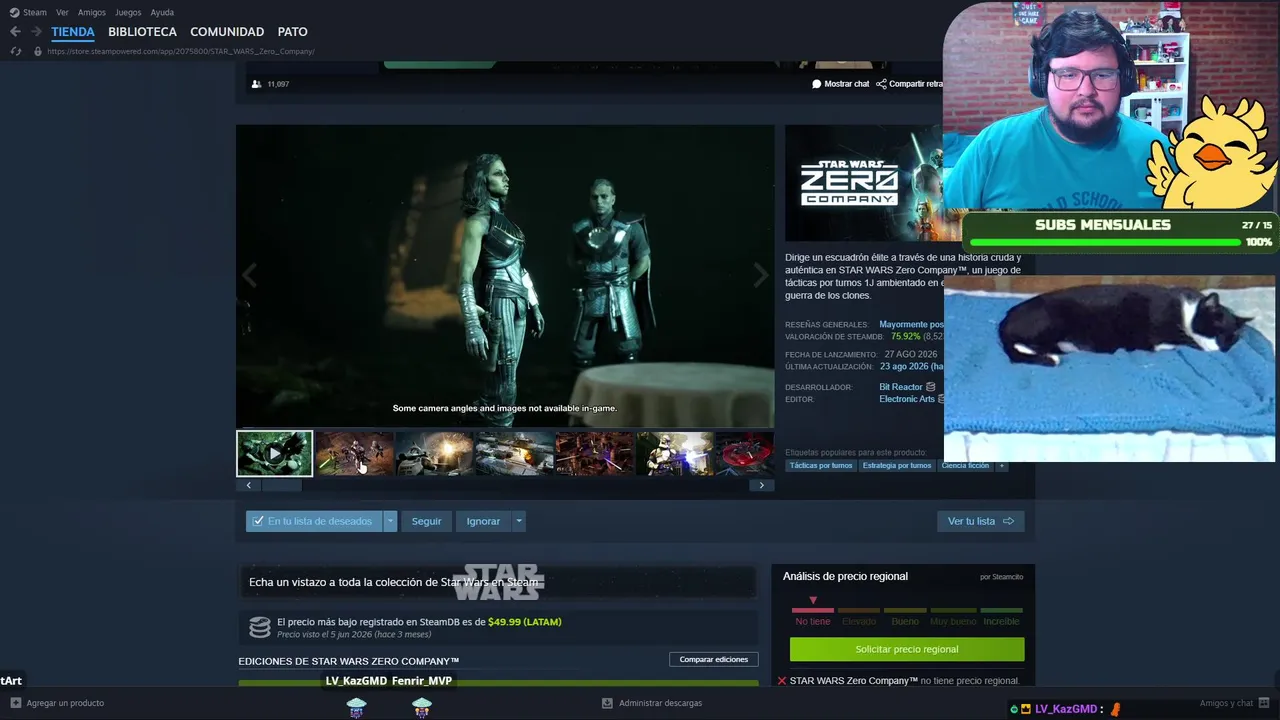This screenshot has width=1280, height=720.
Task: Open the Bit Reactor developer link
Action: (901, 387)
